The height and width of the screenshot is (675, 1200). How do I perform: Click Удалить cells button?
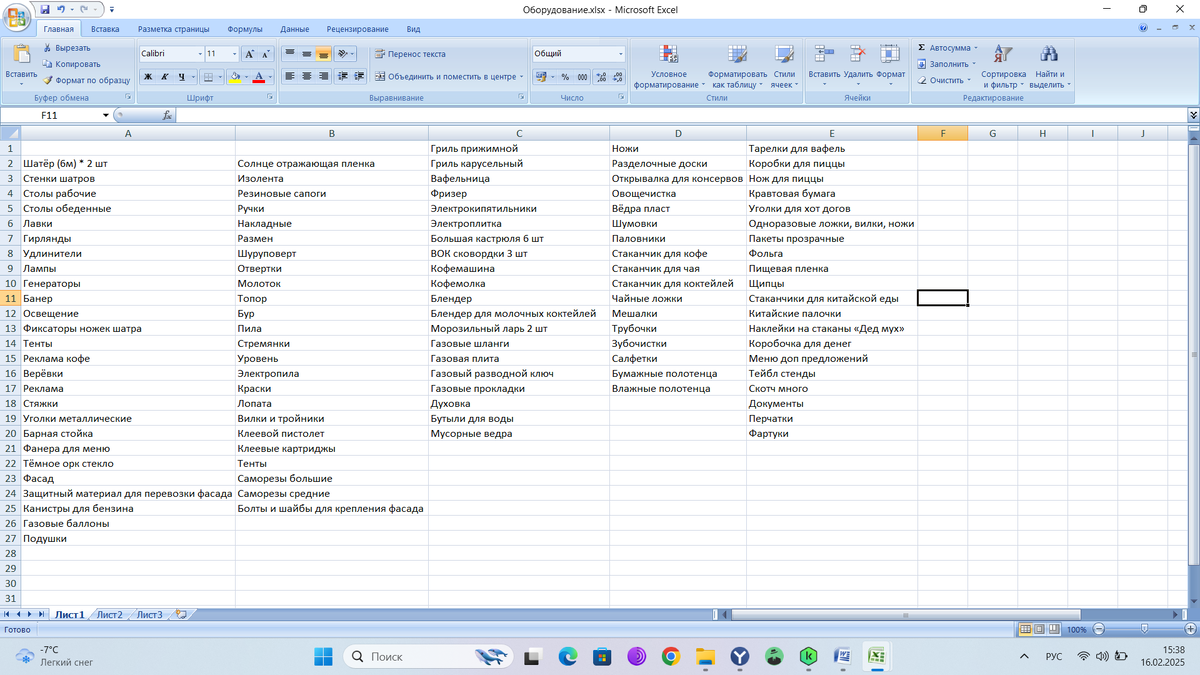click(858, 64)
